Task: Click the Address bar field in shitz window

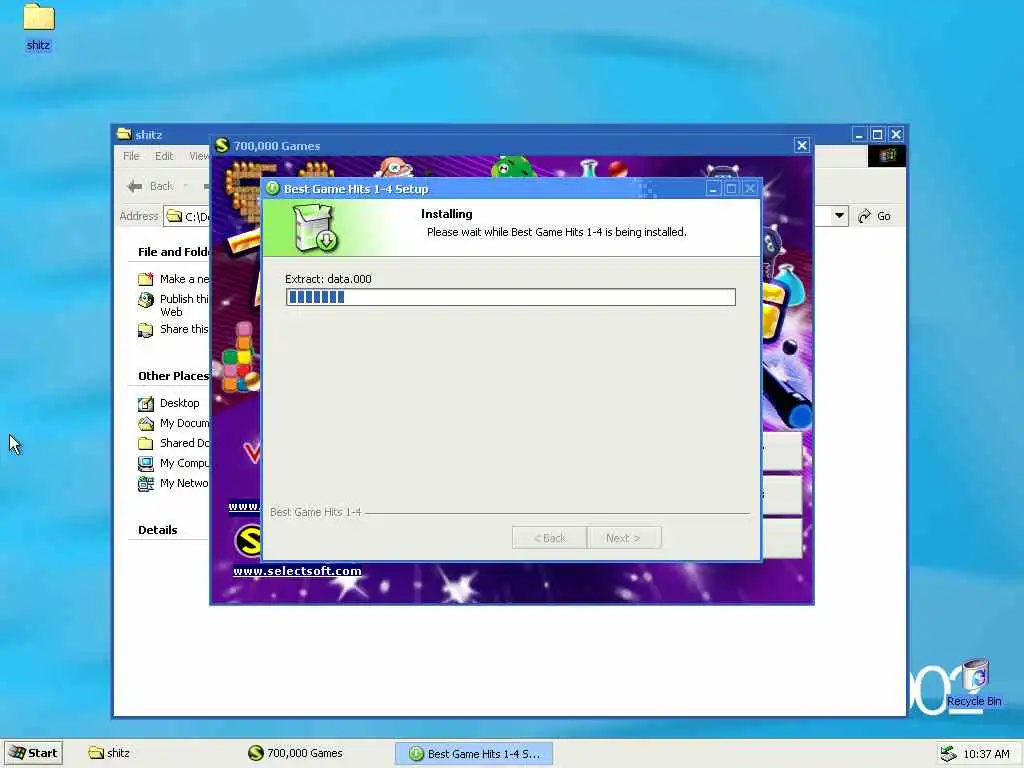Action: (x=186, y=216)
